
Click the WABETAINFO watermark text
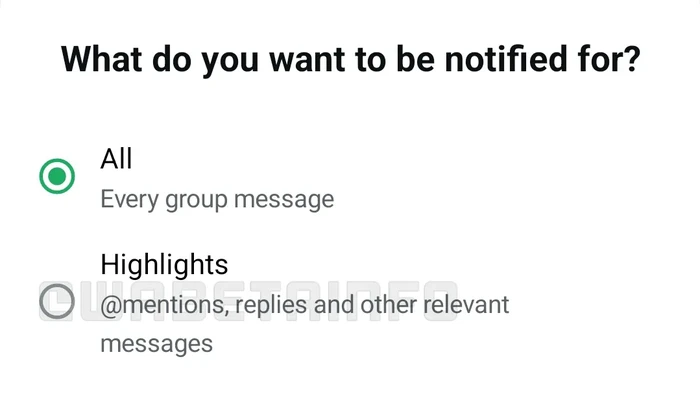[248, 301]
